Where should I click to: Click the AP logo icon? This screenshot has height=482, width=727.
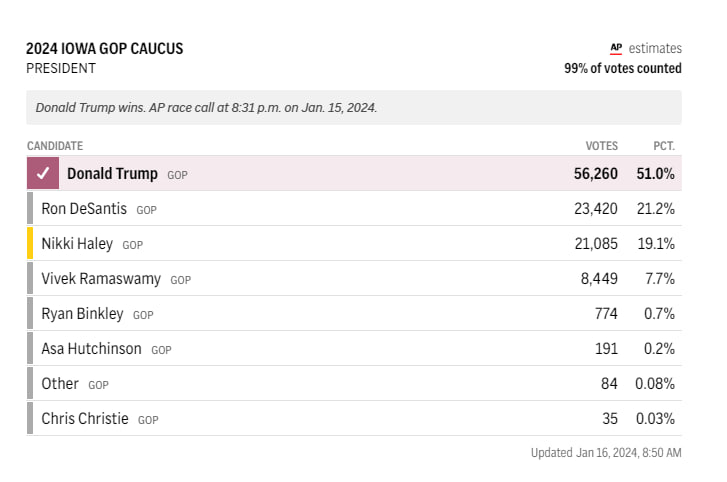[616, 48]
